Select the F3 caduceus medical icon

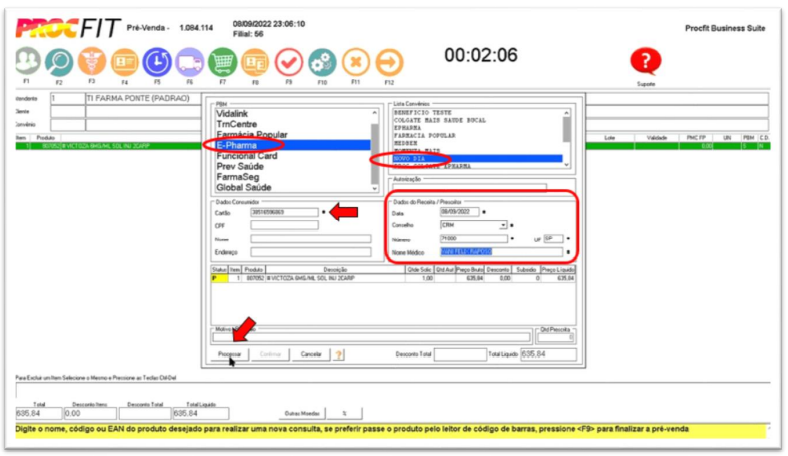(x=91, y=61)
